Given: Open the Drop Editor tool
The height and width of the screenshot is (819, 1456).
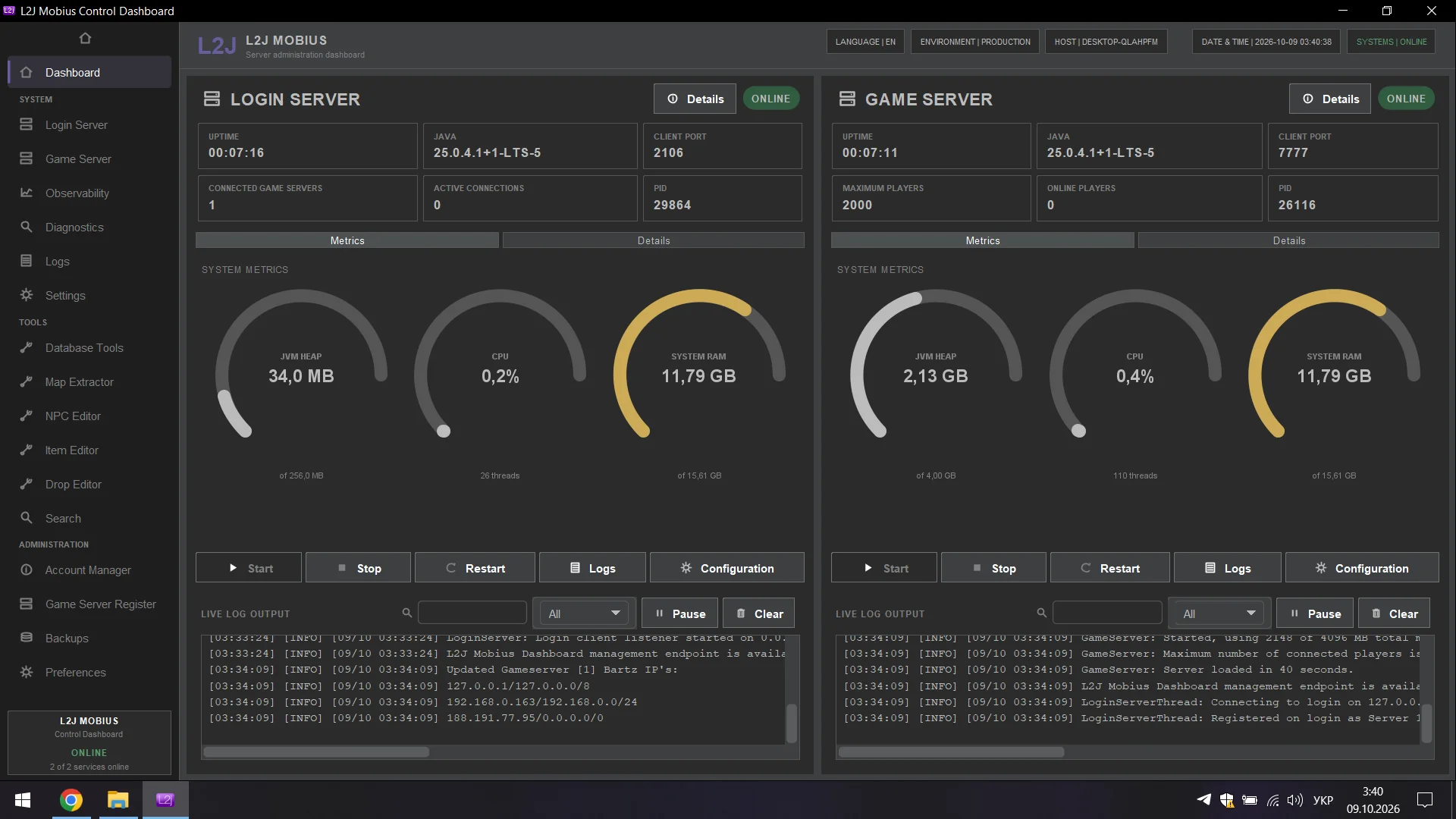Looking at the screenshot, I should tap(89, 485).
